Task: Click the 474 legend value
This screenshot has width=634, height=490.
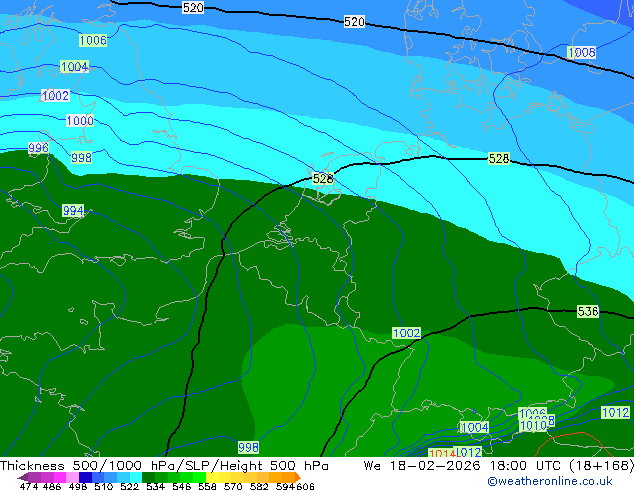Action: click(x=29, y=486)
